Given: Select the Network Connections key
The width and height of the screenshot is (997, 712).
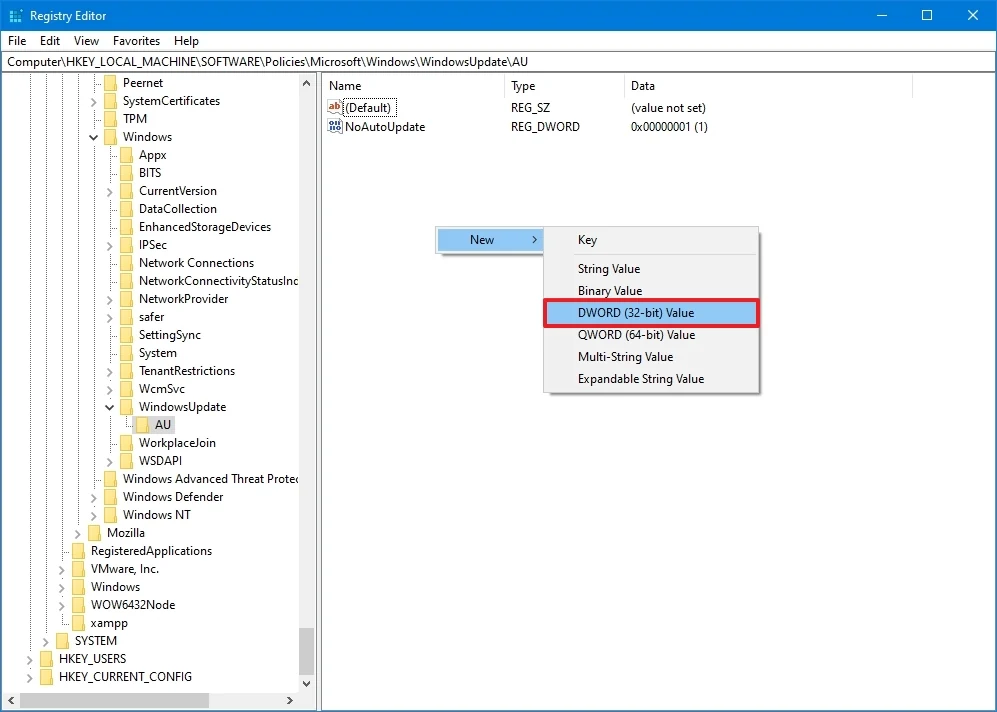Looking at the screenshot, I should pos(196,263).
